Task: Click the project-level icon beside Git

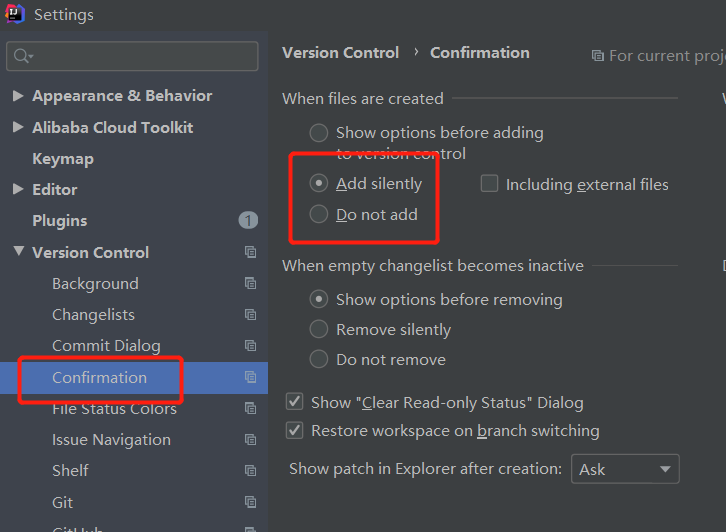Action: [250, 502]
